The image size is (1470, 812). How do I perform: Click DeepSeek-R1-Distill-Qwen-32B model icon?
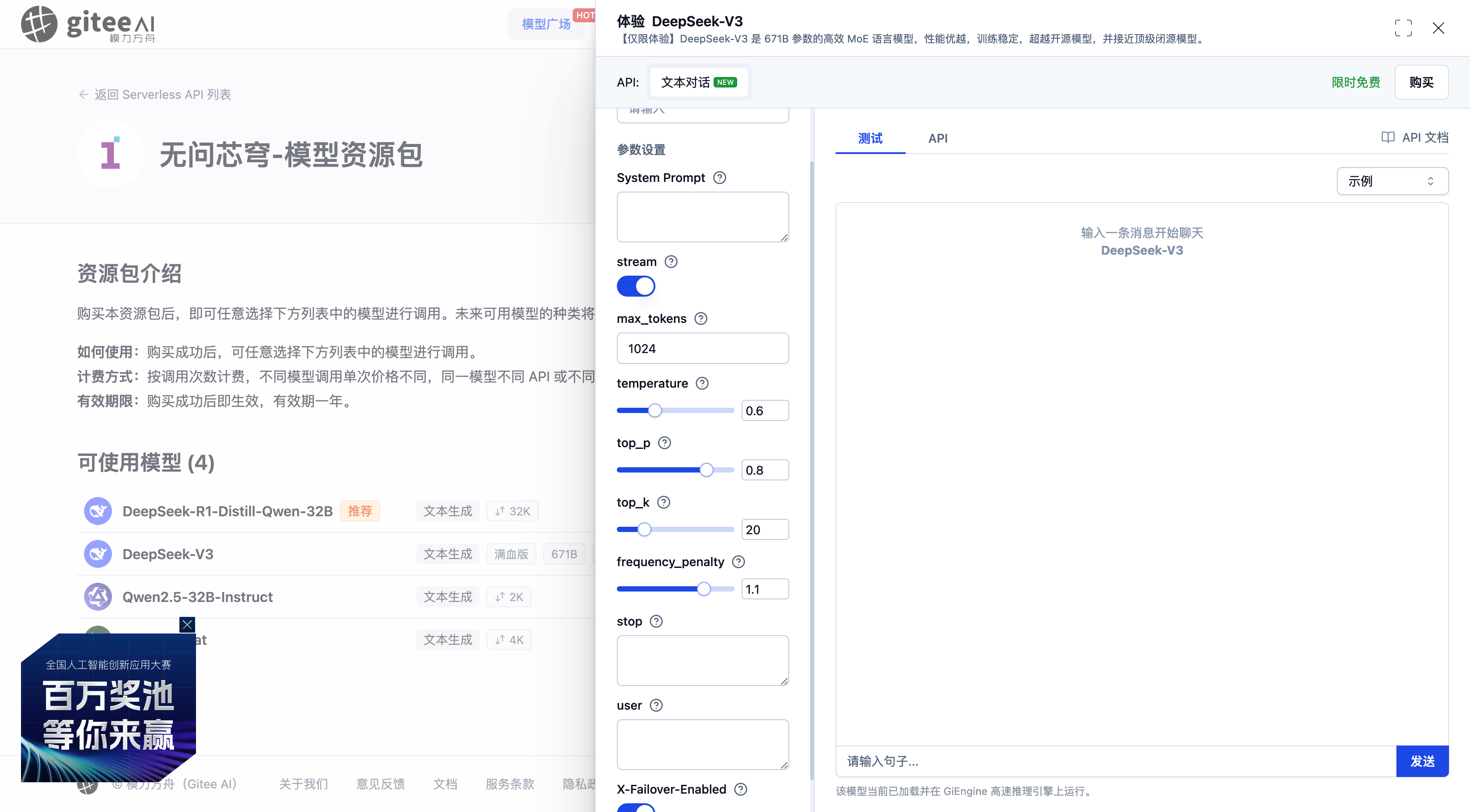pos(98,511)
